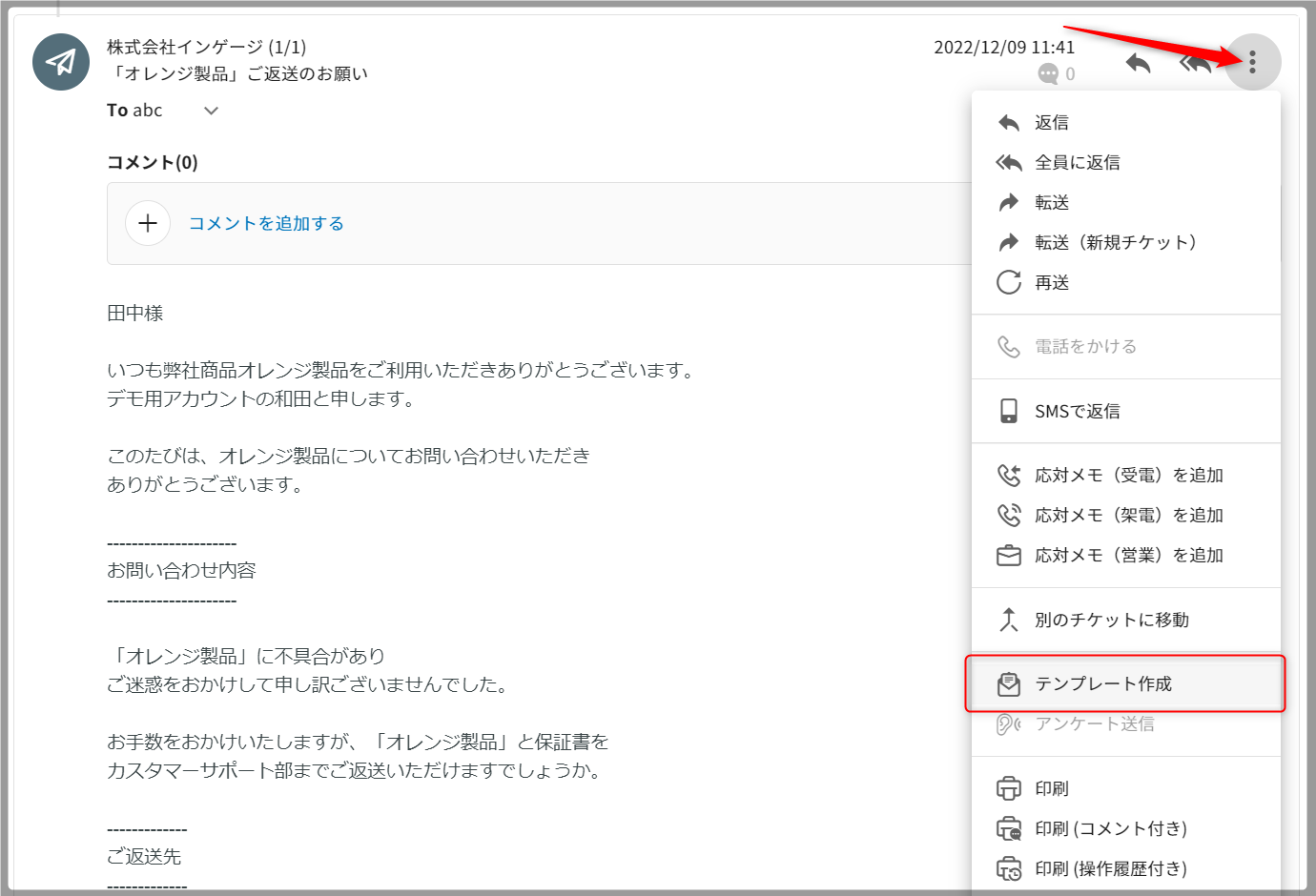Choose 全員に返信 menu entry
This screenshot has width=1316, height=896.
(x=1078, y=163)
